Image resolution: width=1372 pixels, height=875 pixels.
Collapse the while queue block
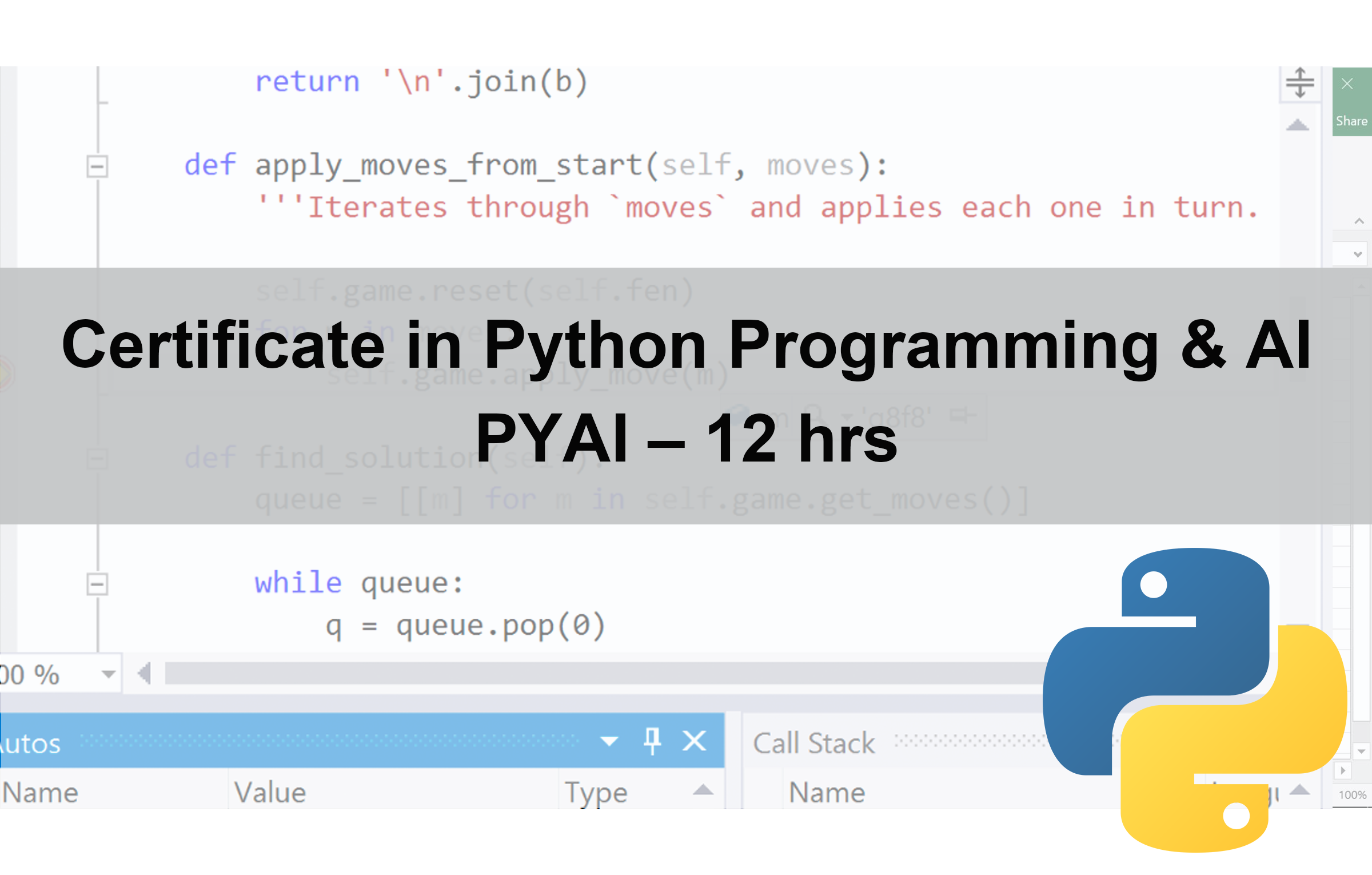[x=97, y=584]
